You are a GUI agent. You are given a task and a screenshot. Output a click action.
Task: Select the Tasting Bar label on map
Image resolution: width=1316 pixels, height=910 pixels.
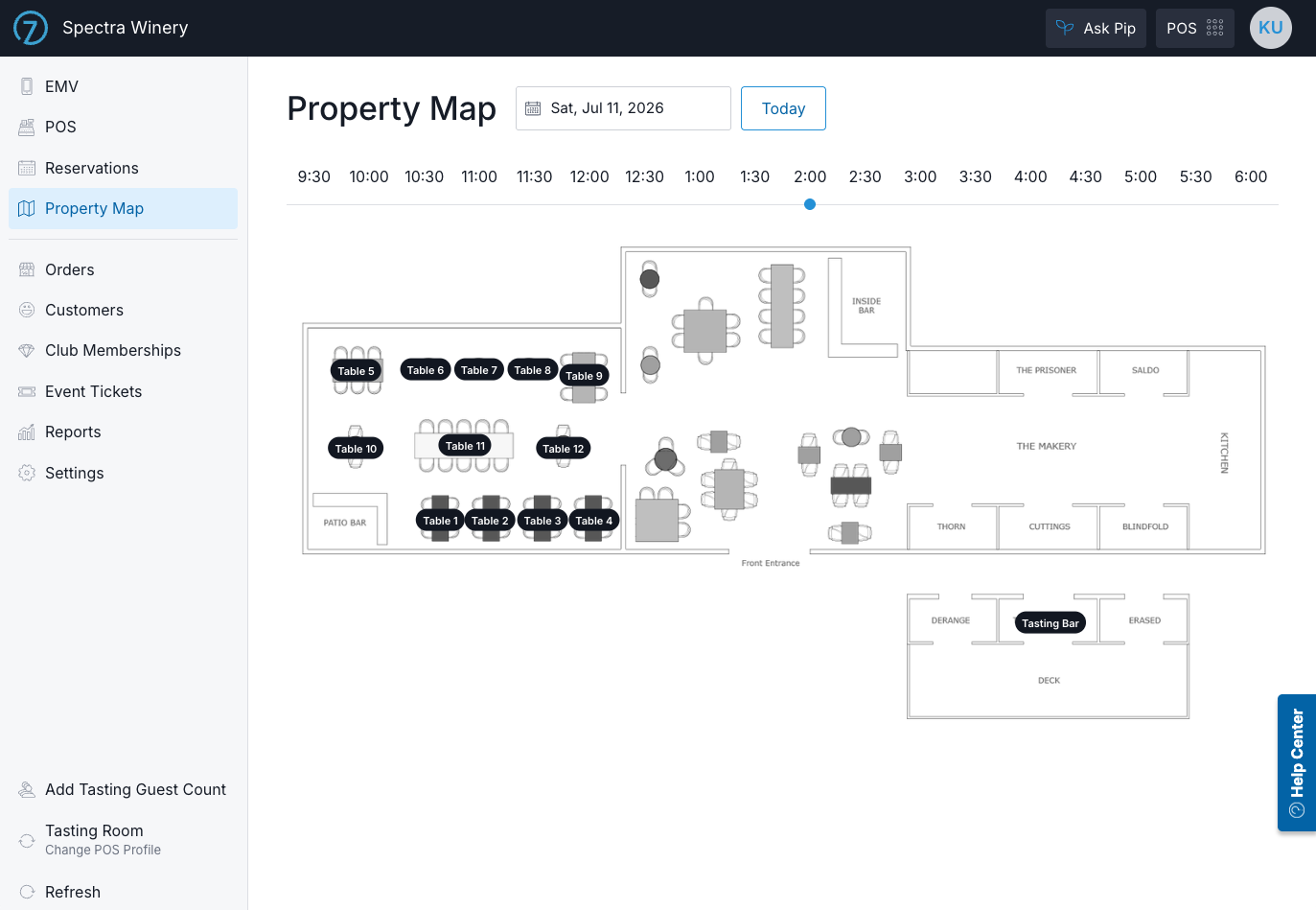coord(1050,623)
